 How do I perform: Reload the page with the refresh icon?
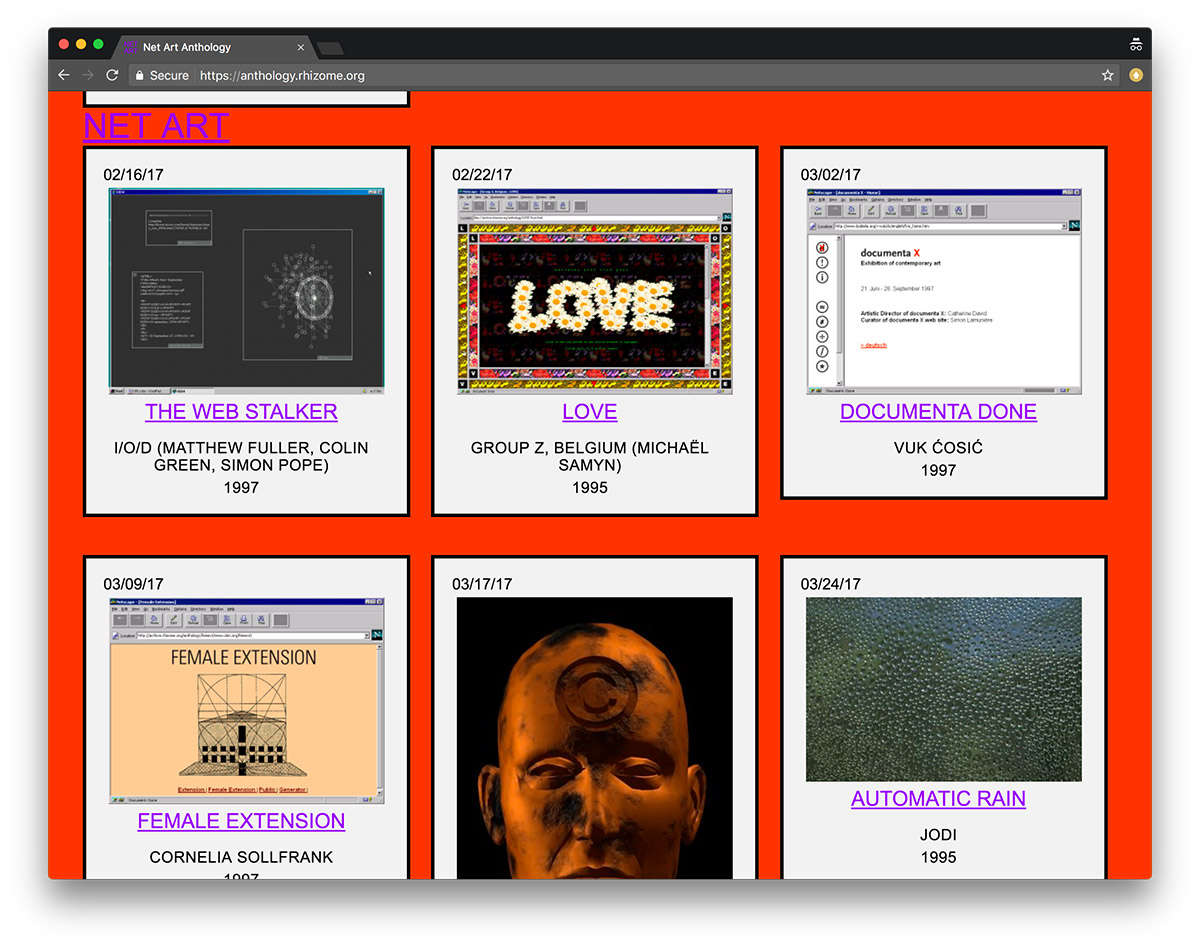(x=113, y=75)
